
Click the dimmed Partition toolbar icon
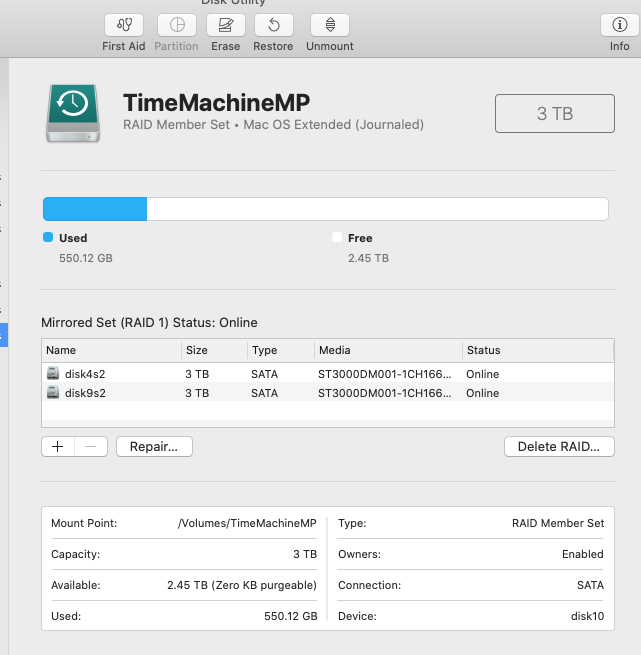(x=177, y=25)
